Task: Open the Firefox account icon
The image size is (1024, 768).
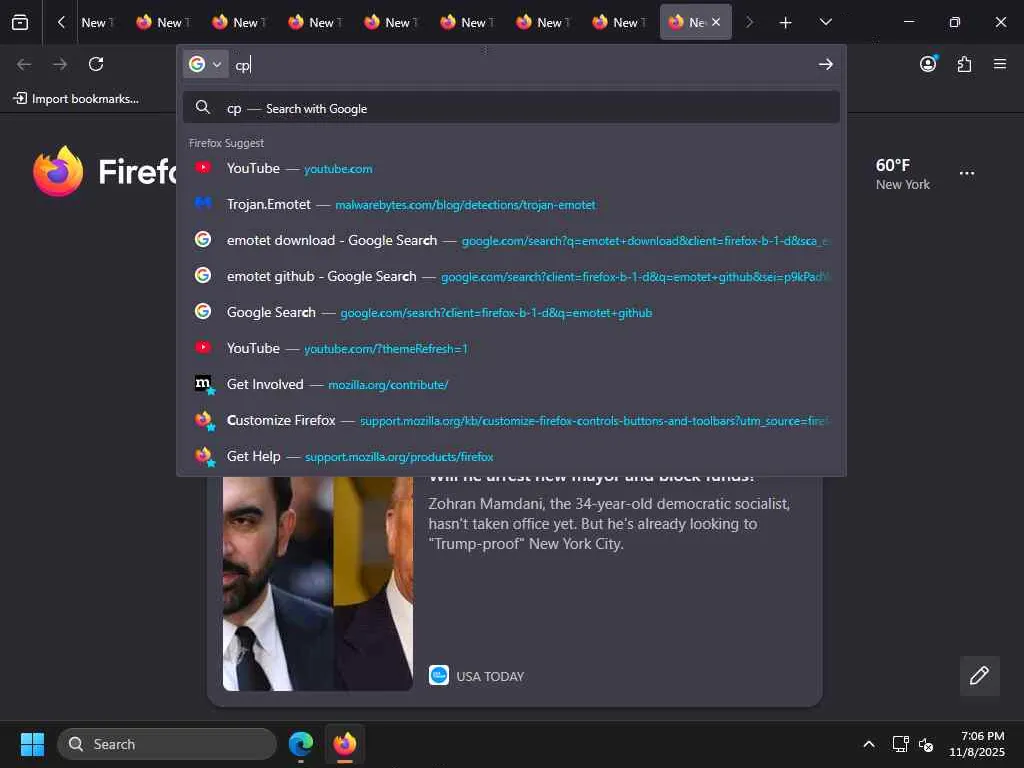Action: [928, 64]
